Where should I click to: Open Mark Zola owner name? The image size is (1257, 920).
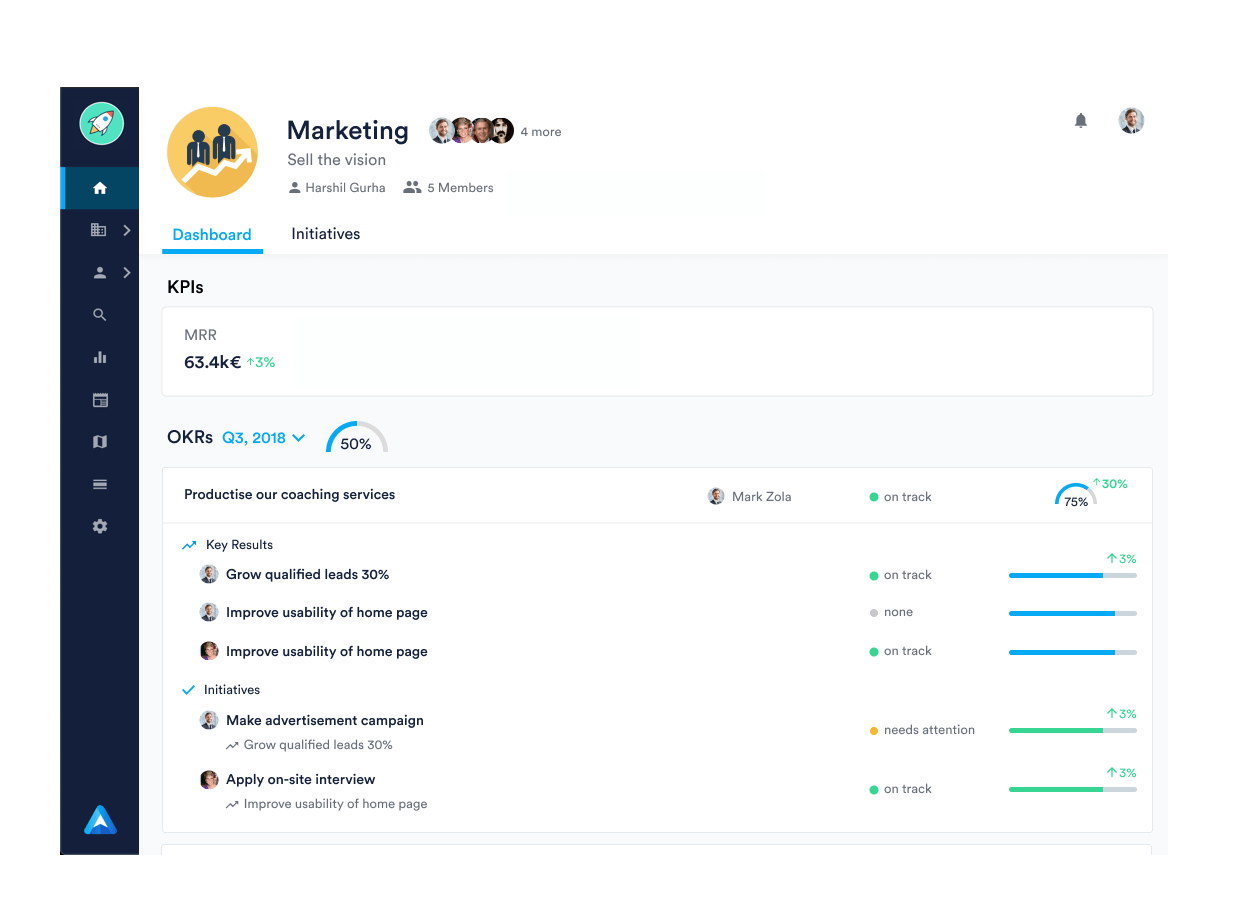[x=762, y=496]
